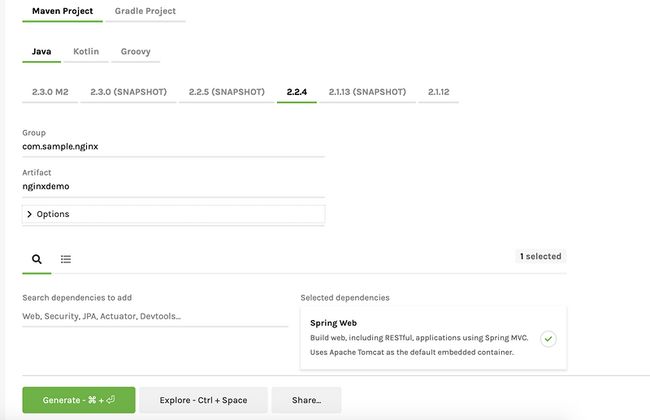650x420 pixels.
Task: Choose Java language
Action: pyautogui.click(x=41, y=52)
